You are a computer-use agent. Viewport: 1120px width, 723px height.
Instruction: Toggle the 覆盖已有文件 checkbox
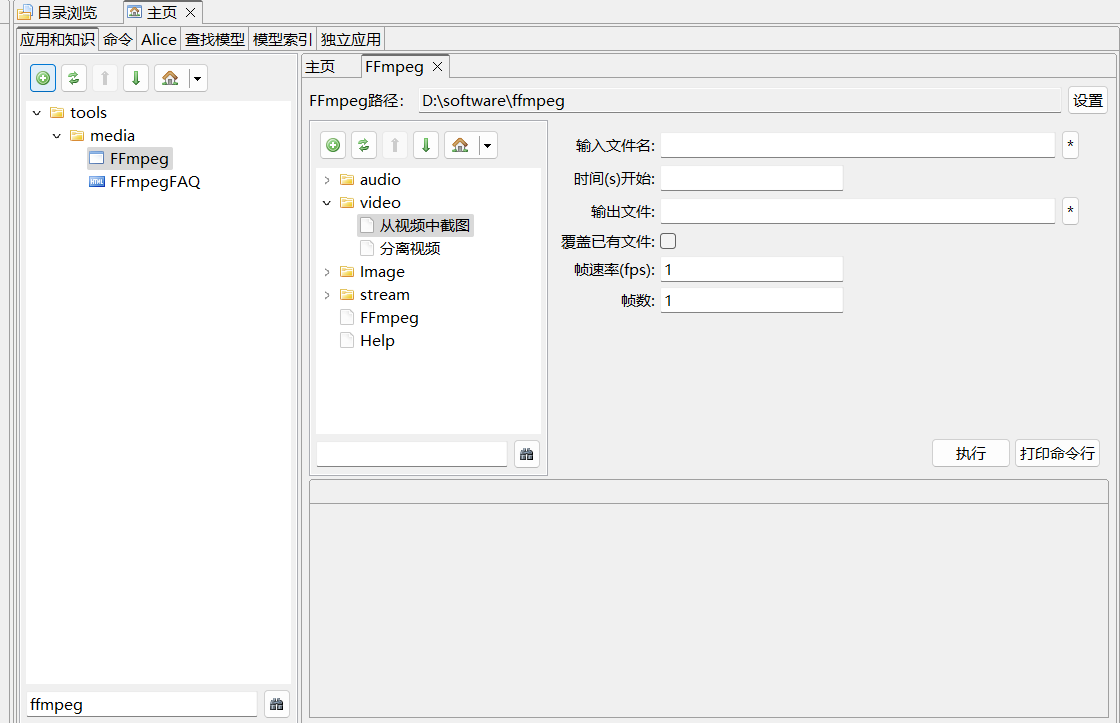tap(669, 241)
